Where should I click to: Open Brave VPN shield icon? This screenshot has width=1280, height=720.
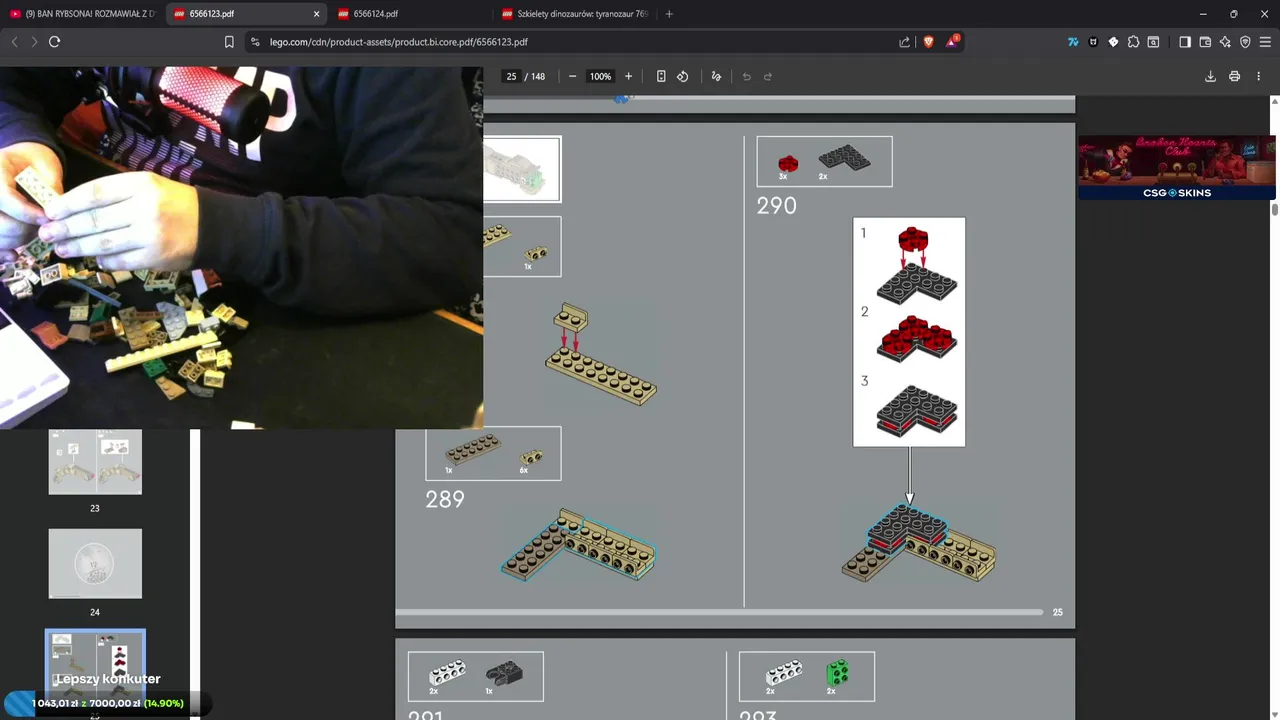(1245, 42)
